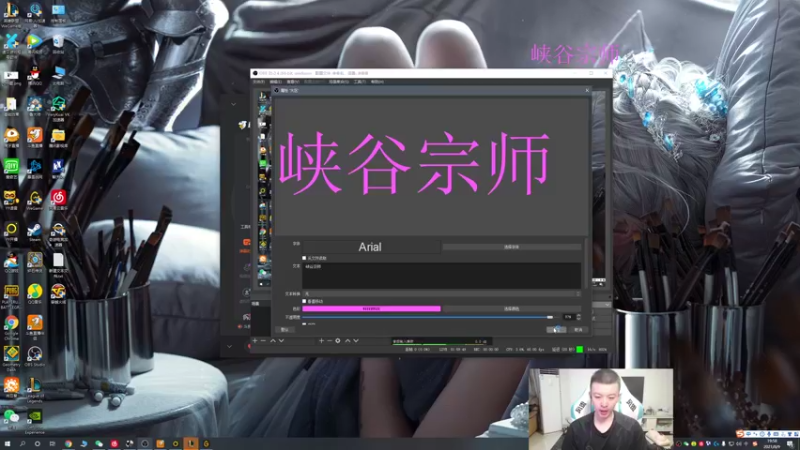
Task: Open NetEase Cloud Music red desktop icon
Action: (58, 200)
